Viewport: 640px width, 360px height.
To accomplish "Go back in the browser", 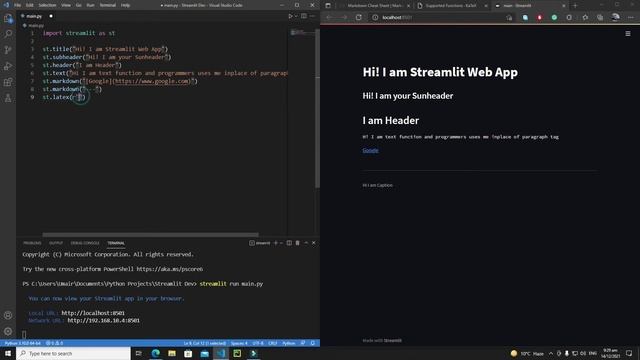I will pyautogui.click(x=329, y=18).
